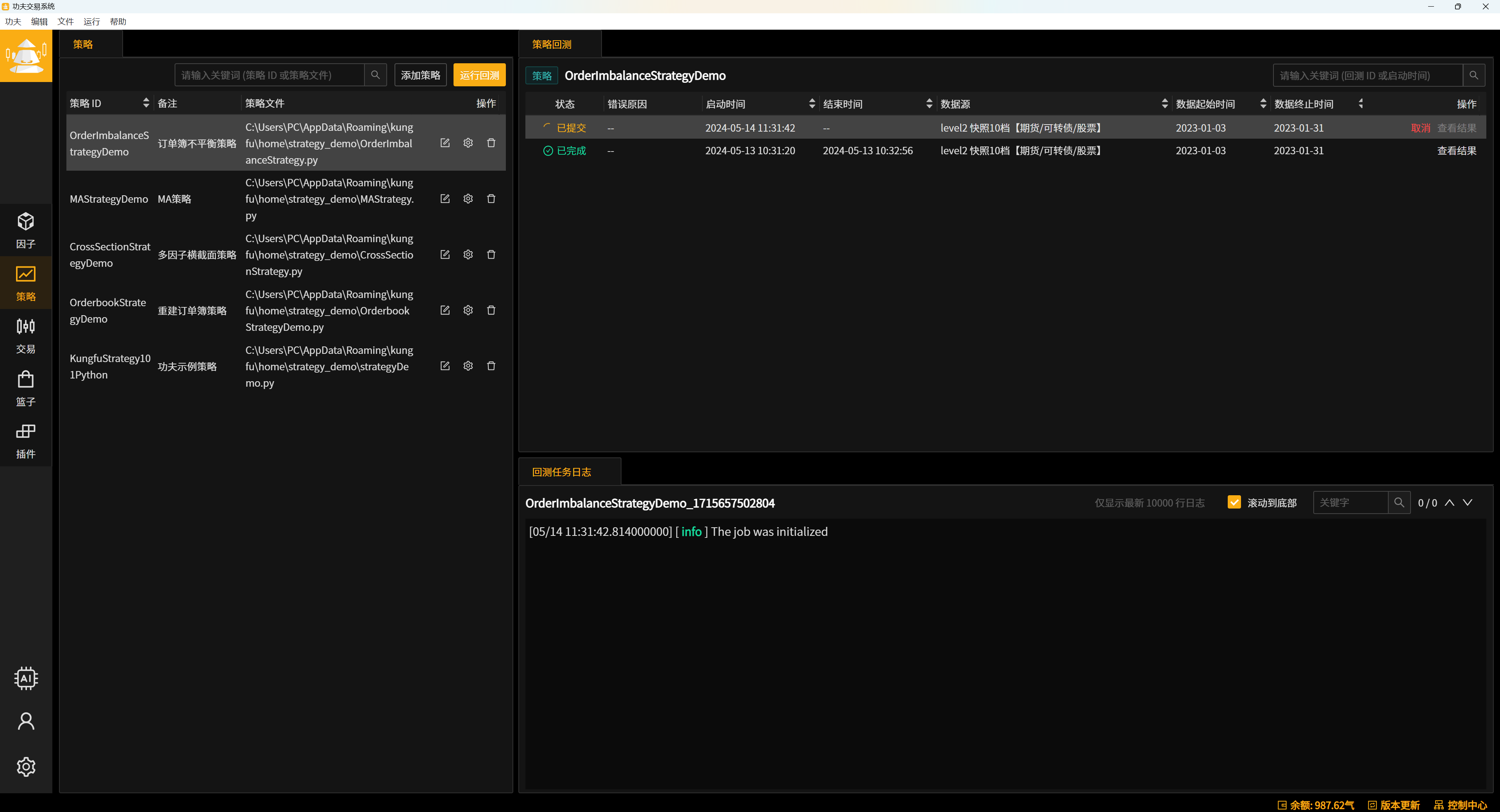Viewport: 1500px width, 812px height.
Task: Click the log keyword search icon
Action: click(x=1399, y=502)
